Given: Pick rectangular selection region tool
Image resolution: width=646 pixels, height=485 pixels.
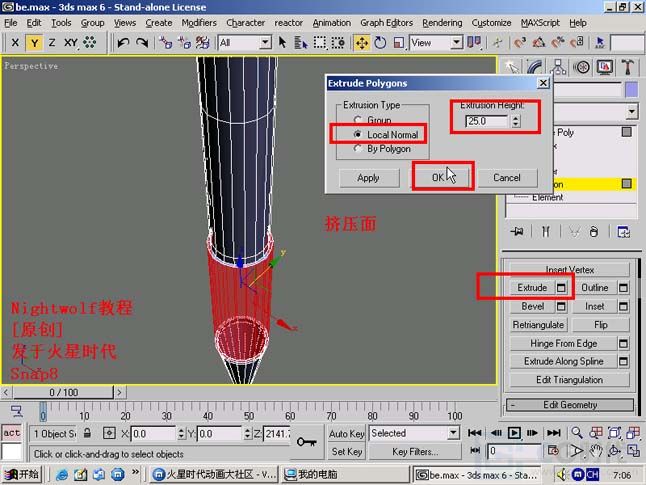Looking at the screenshot, I should click(x=320, y=42).
